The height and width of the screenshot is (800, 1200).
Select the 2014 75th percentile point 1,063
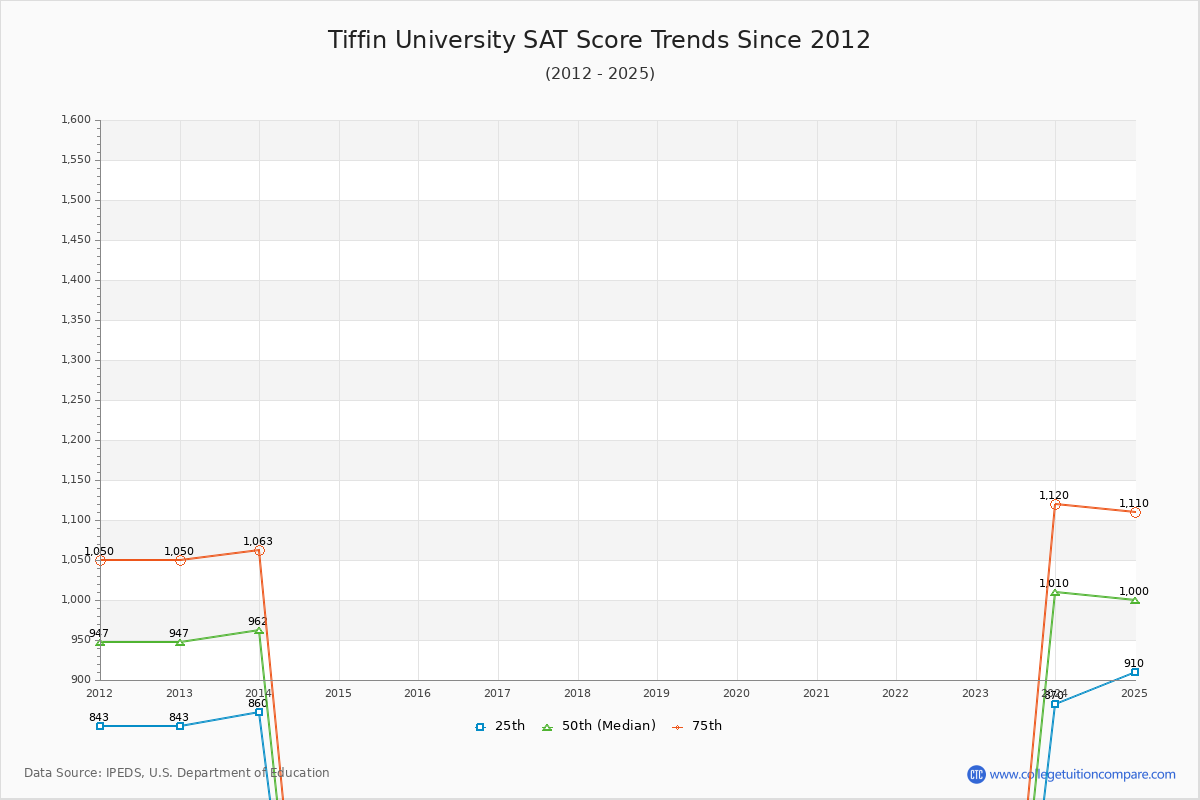(x=259, y=550)
